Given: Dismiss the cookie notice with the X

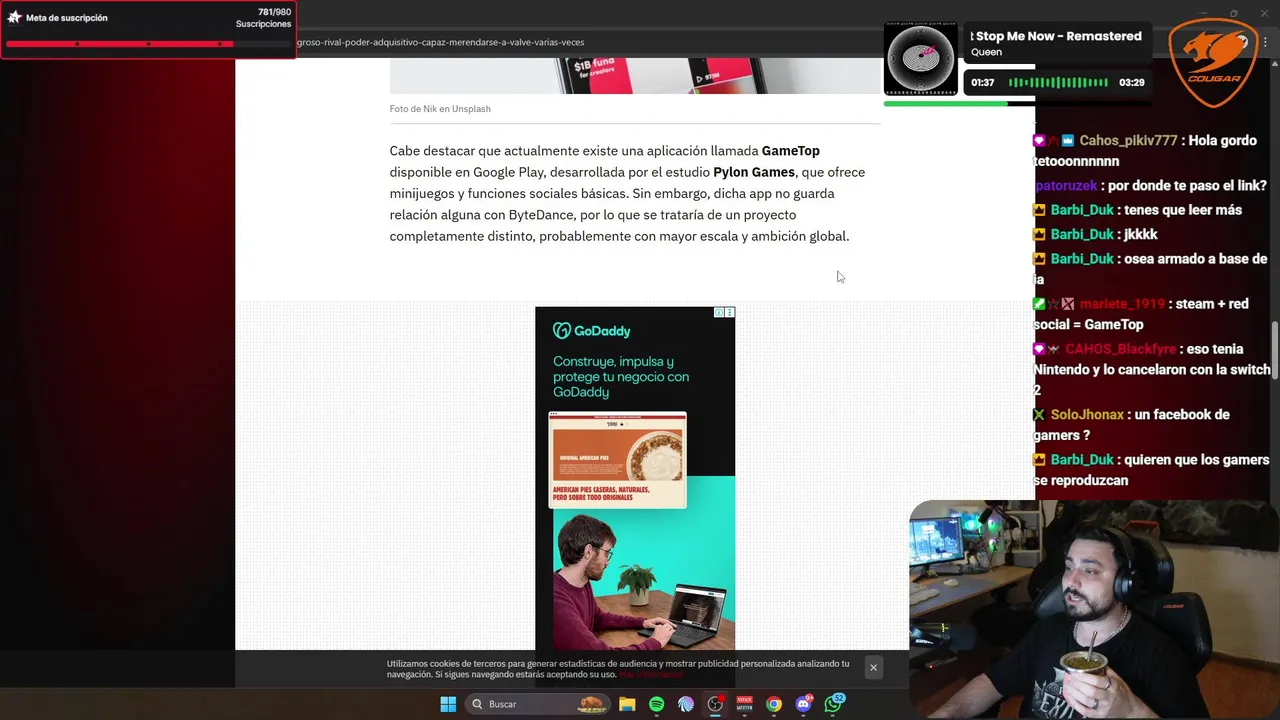Looking at the screenshot, I should [x=873, y=667].
